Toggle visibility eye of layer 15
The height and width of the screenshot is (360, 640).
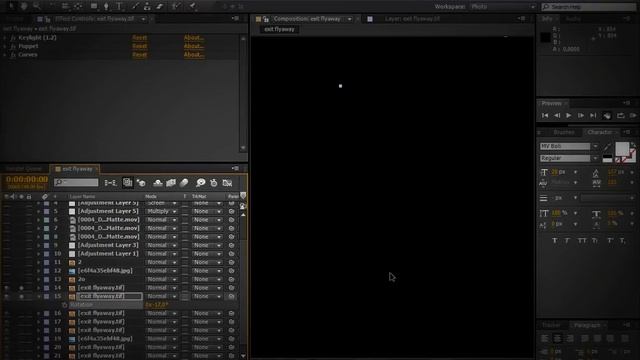click(x=6, y=296)
